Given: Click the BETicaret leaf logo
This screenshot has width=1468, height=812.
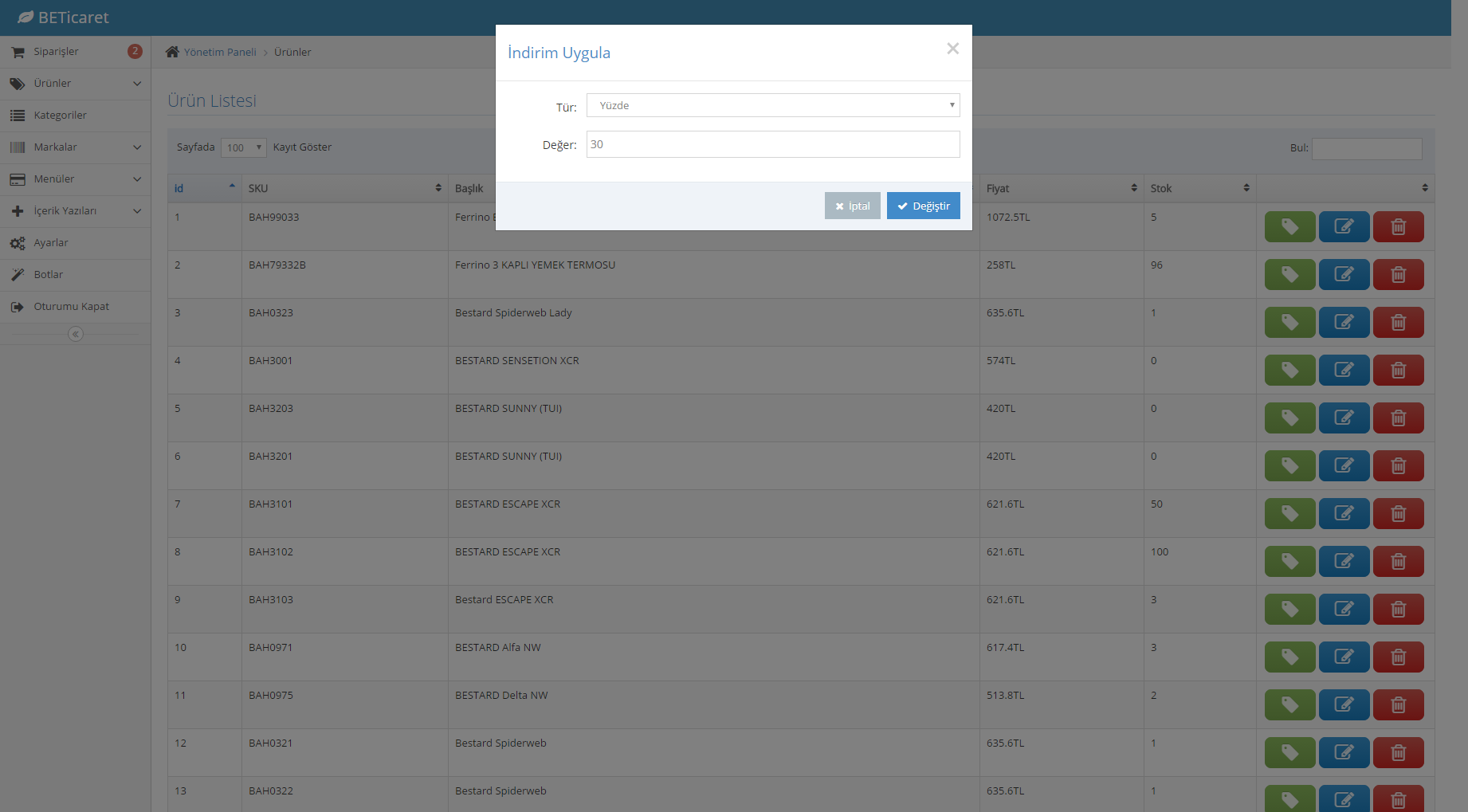Looking at the screenshot, I should click(x=26, y=17).
